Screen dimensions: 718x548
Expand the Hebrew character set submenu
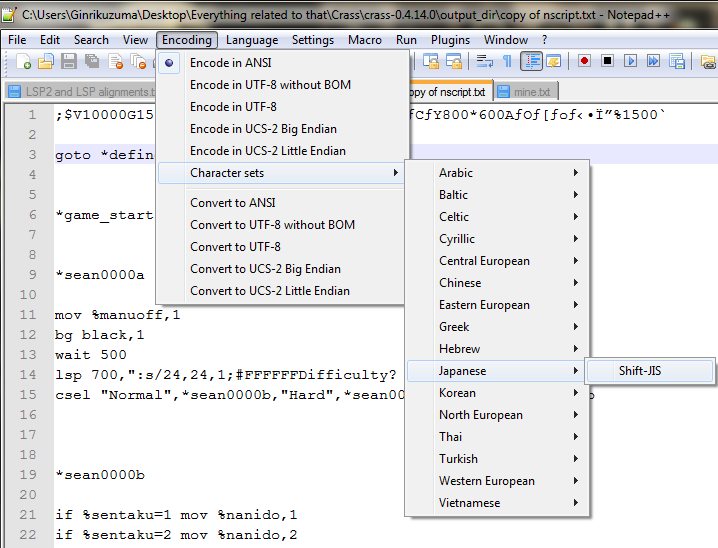click(x=497, y=348)
